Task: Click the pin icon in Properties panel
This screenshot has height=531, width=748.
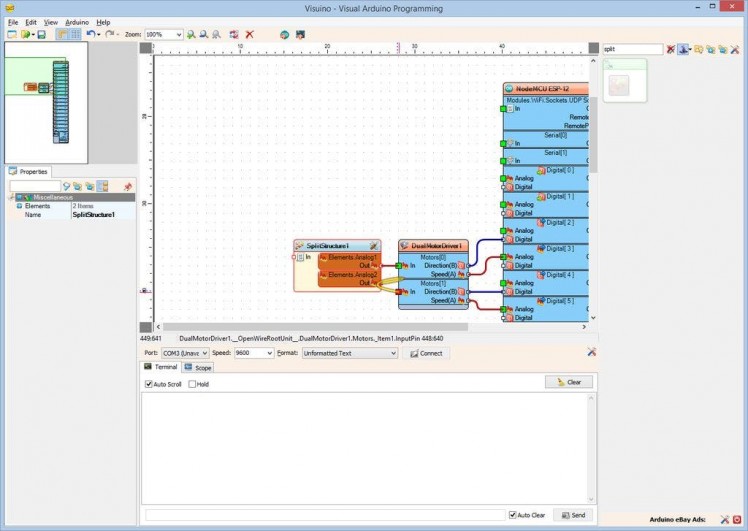Action: [127, 186]
